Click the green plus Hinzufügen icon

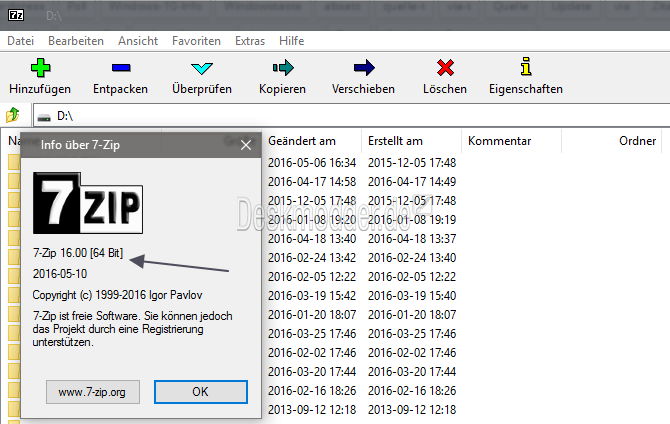click(41, 68)
